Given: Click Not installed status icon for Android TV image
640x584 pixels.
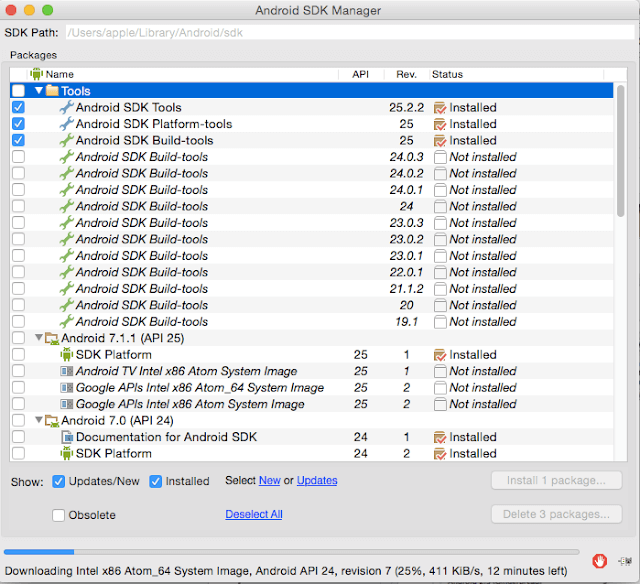Looking at the screenshot, I should click(x=440, y=371).
